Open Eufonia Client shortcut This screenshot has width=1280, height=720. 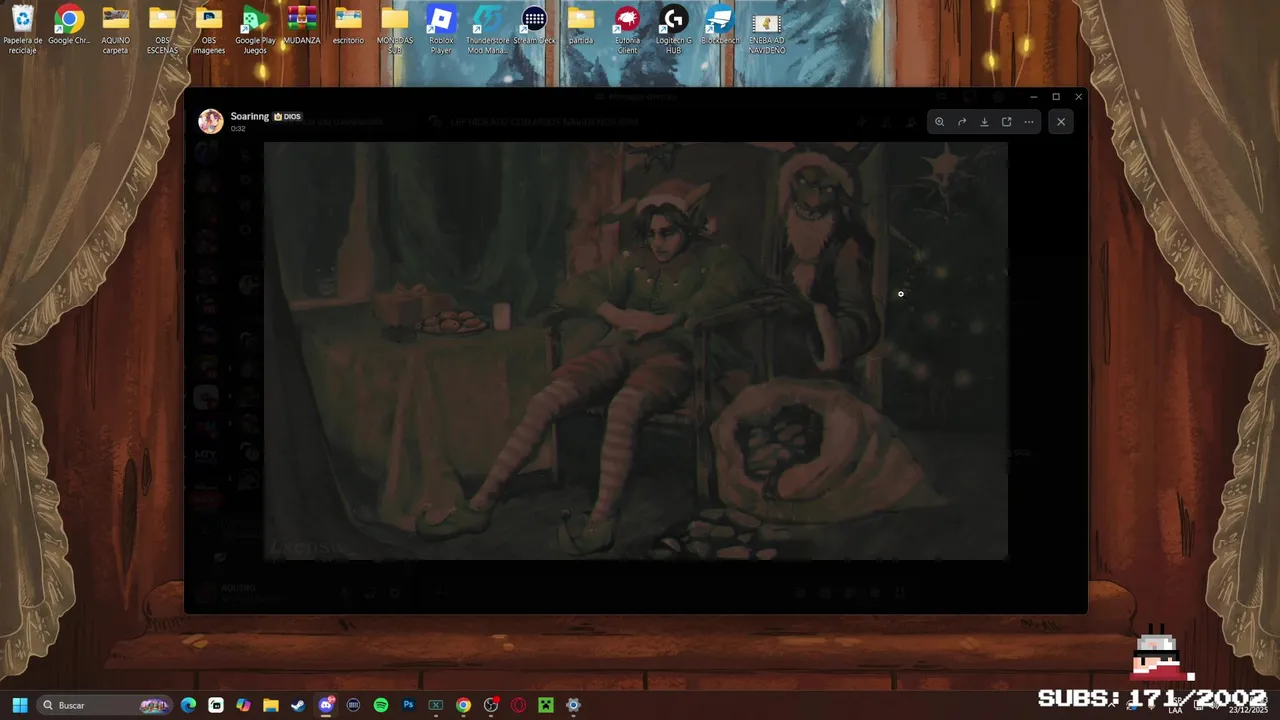tap(627, 30)
